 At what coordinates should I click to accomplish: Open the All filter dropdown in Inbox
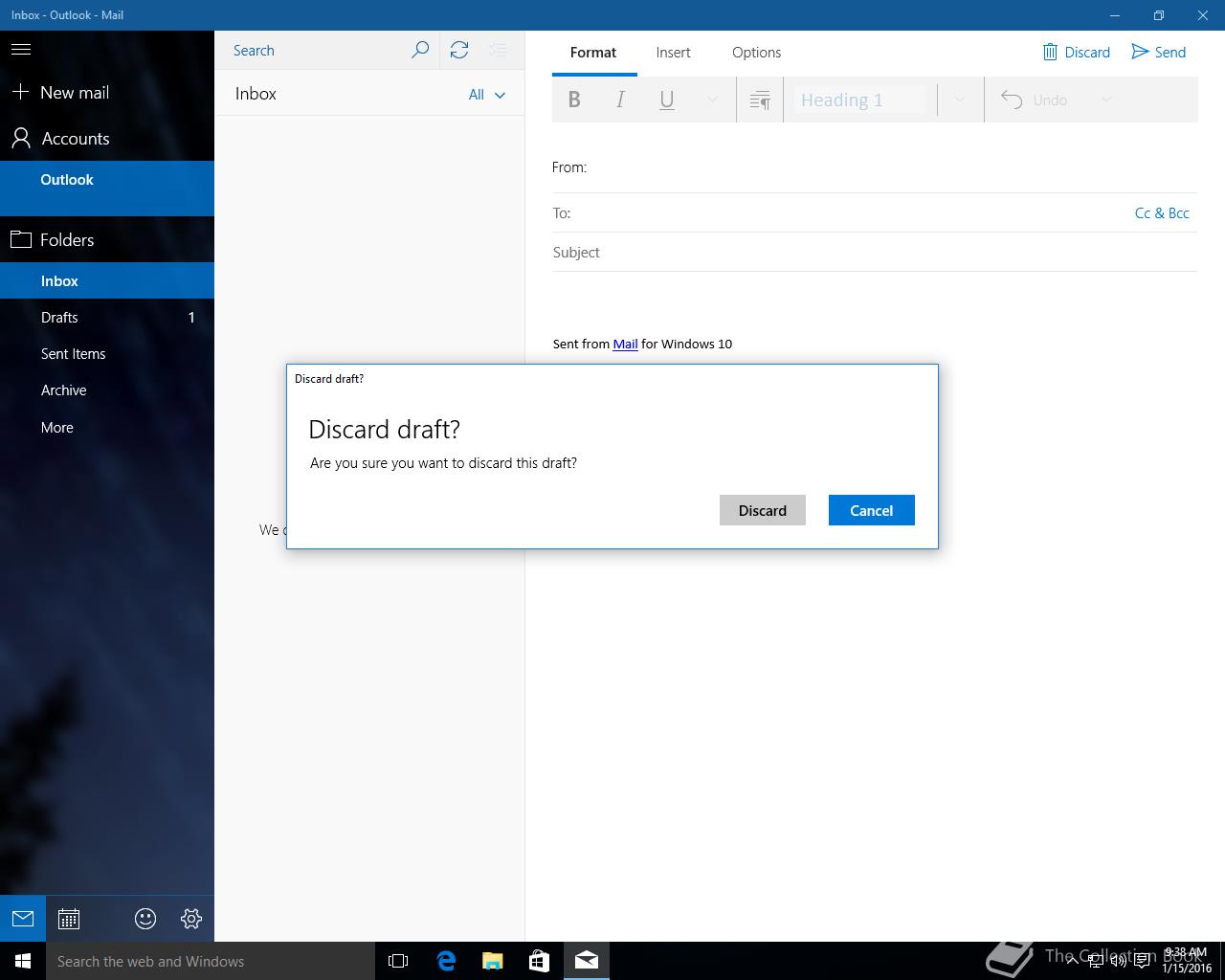487,94
